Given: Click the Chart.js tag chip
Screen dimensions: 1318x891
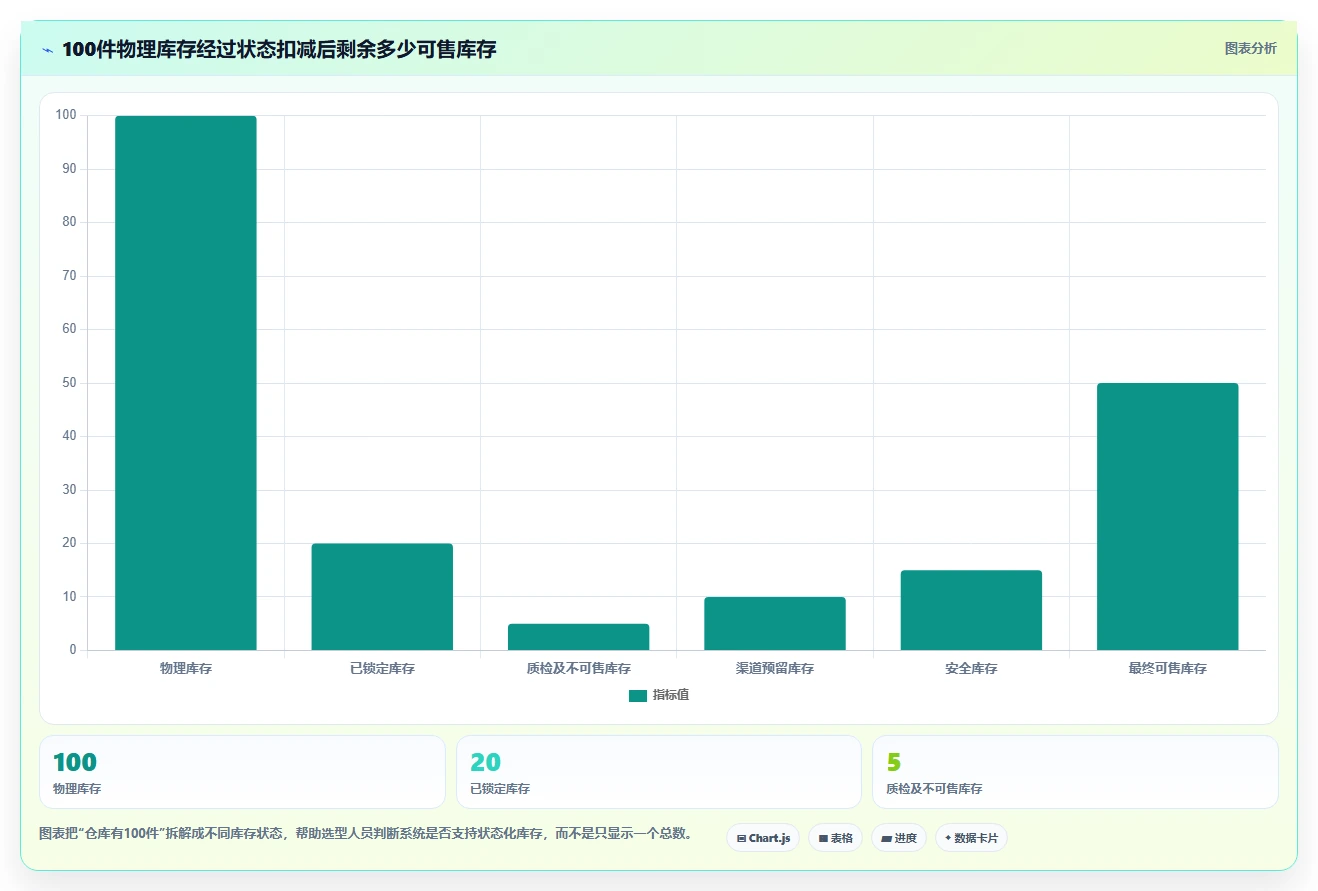Looking at the screenshot, I should click(x=763, y=838).
